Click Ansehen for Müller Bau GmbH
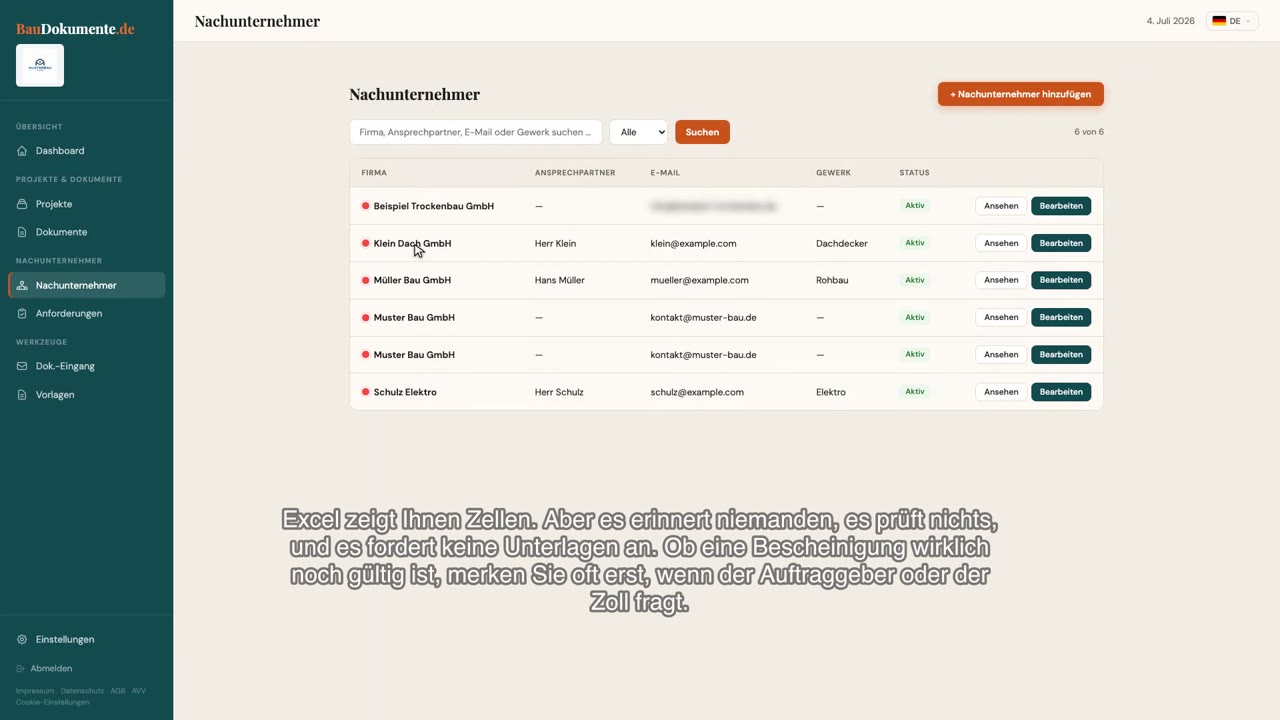 [1001, 280]
